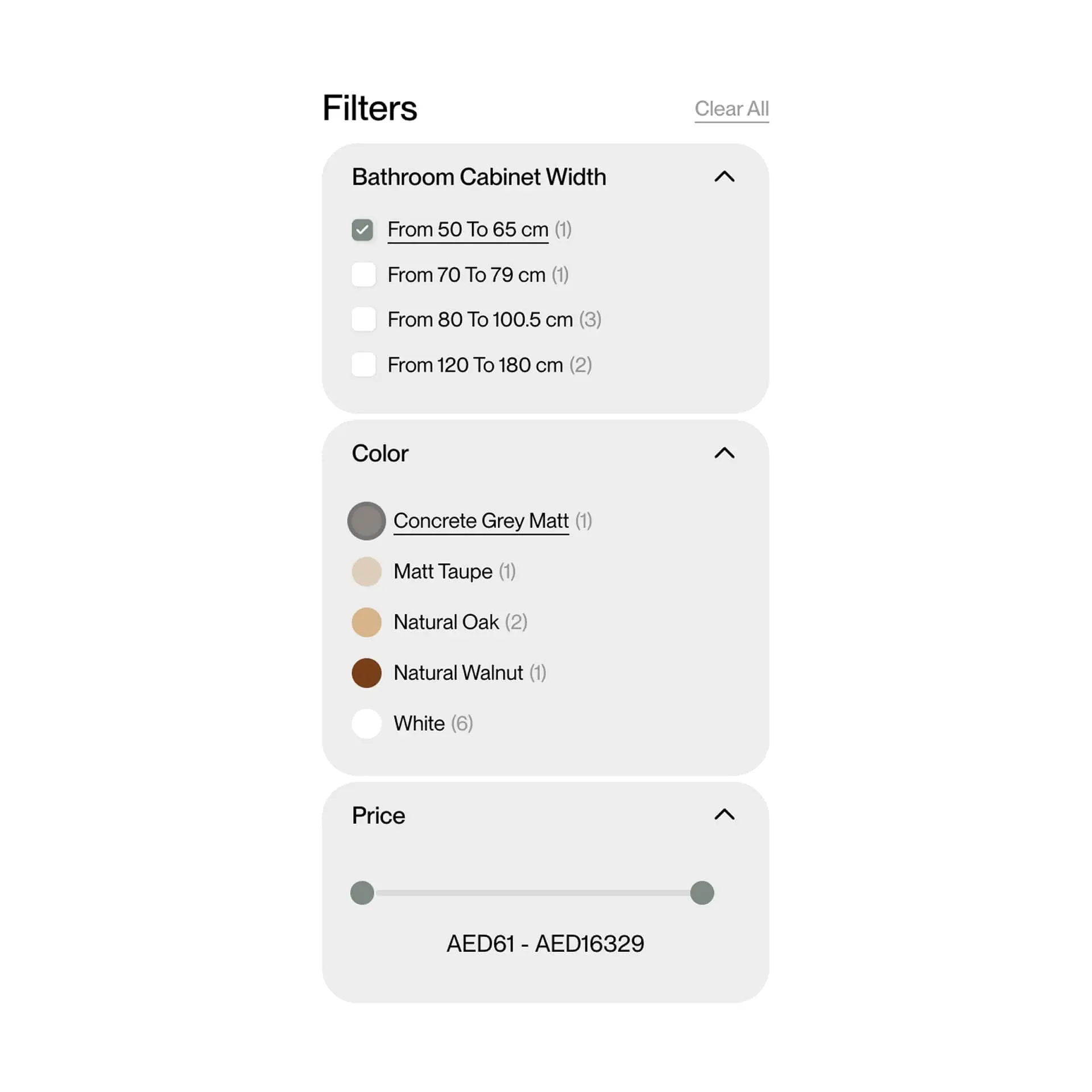Screen dimensions: 1092x1092
Task: Click the minimum price slider handle
Action: (362, 892)
